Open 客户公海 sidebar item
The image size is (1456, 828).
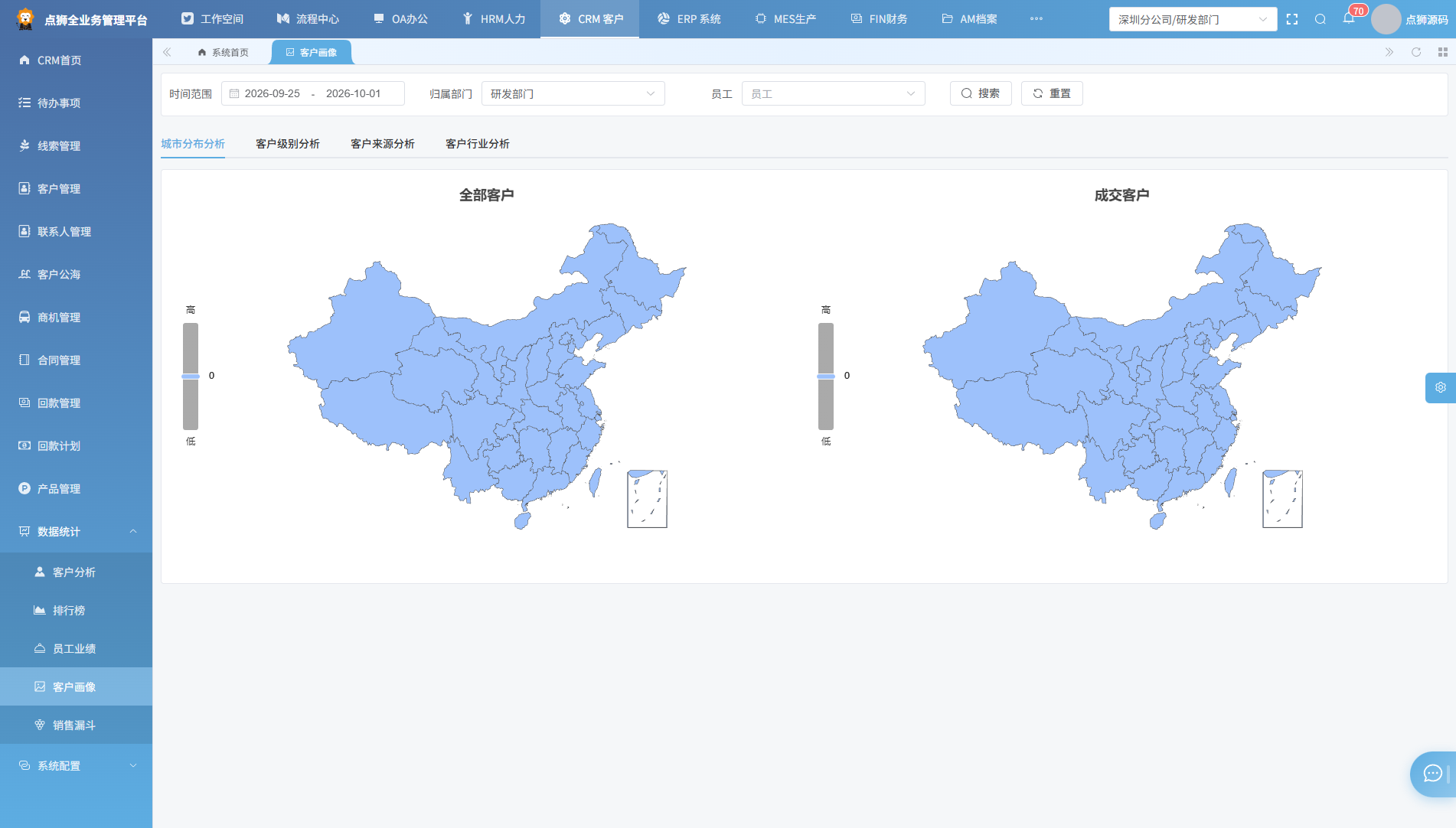[77, 274]
